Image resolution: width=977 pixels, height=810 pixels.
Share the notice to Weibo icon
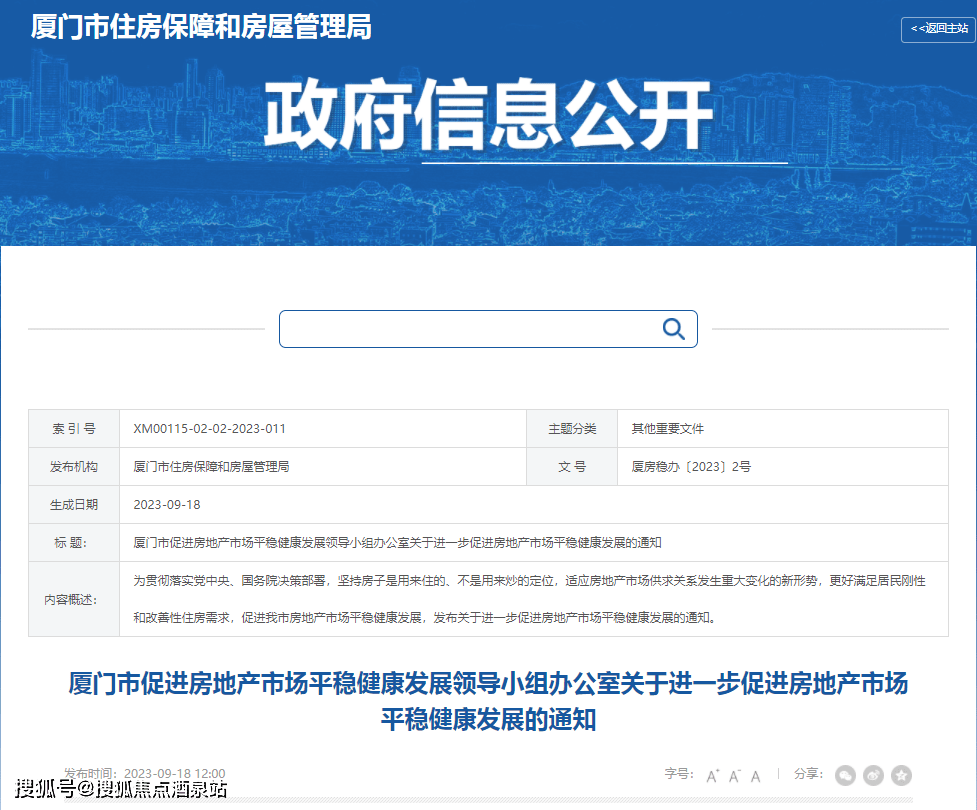pos(871,774)
